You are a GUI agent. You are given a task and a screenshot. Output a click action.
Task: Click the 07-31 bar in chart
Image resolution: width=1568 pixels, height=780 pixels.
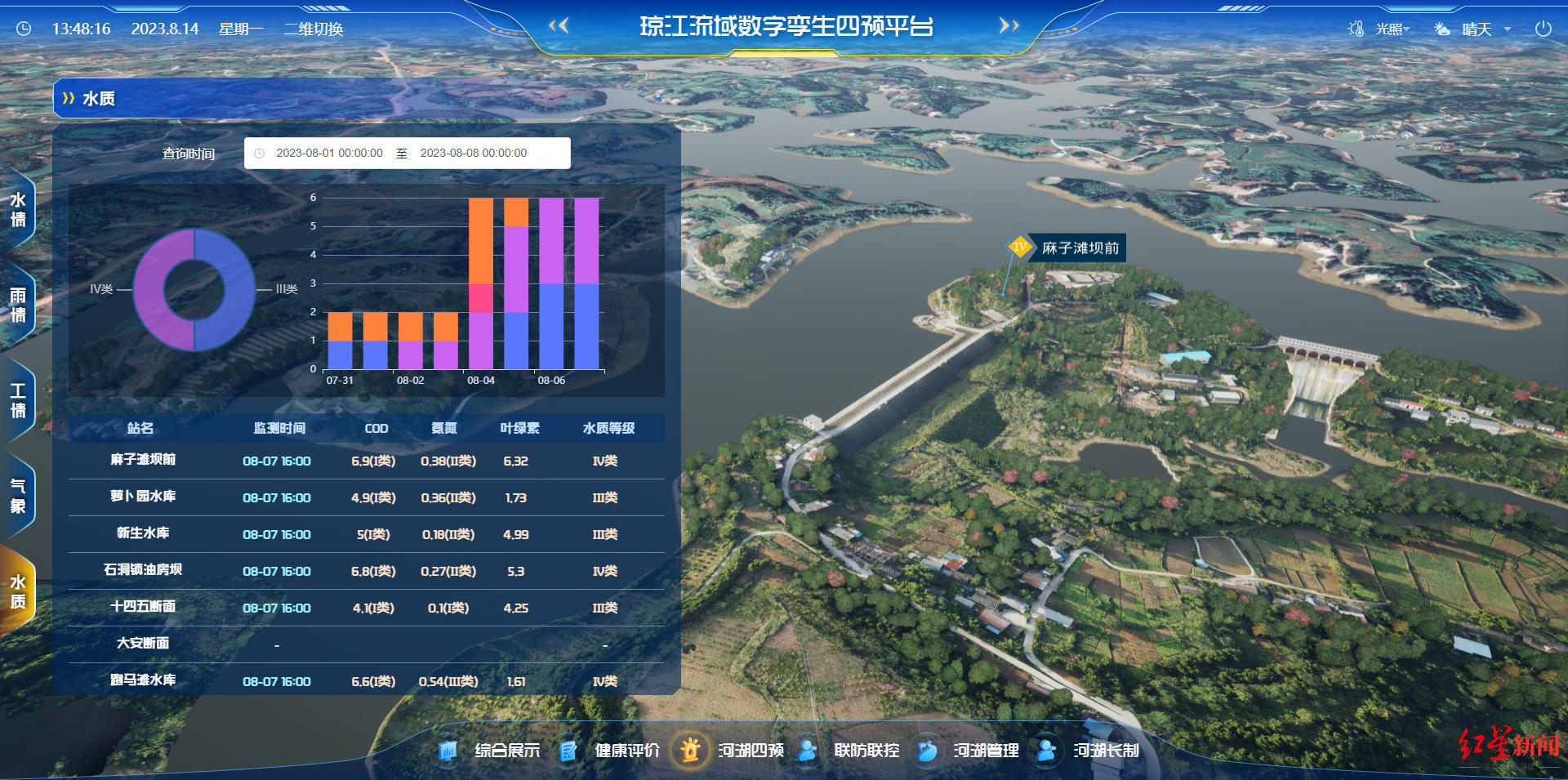tap(340, 341)
